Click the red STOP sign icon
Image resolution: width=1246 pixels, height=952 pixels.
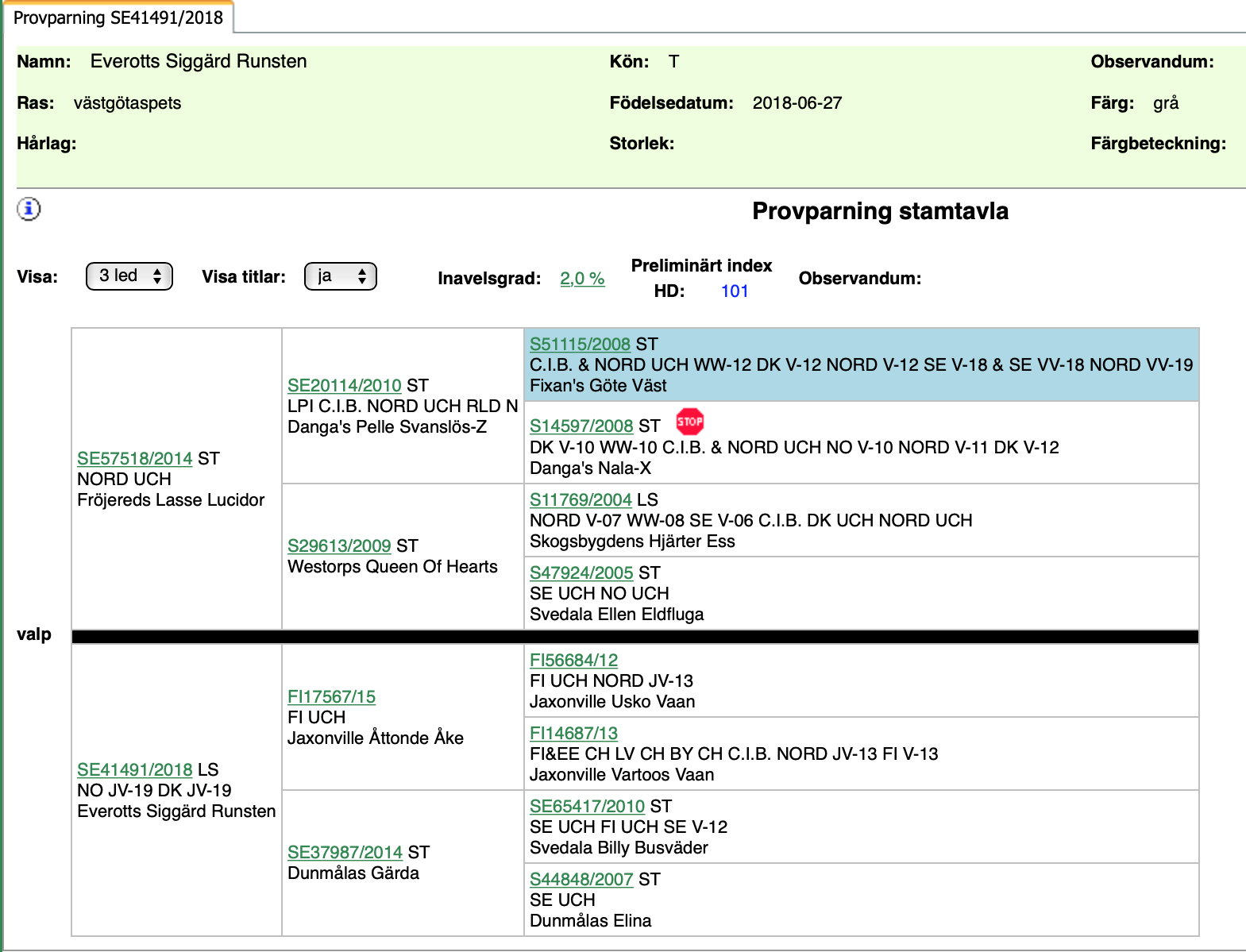click(689, 422)
